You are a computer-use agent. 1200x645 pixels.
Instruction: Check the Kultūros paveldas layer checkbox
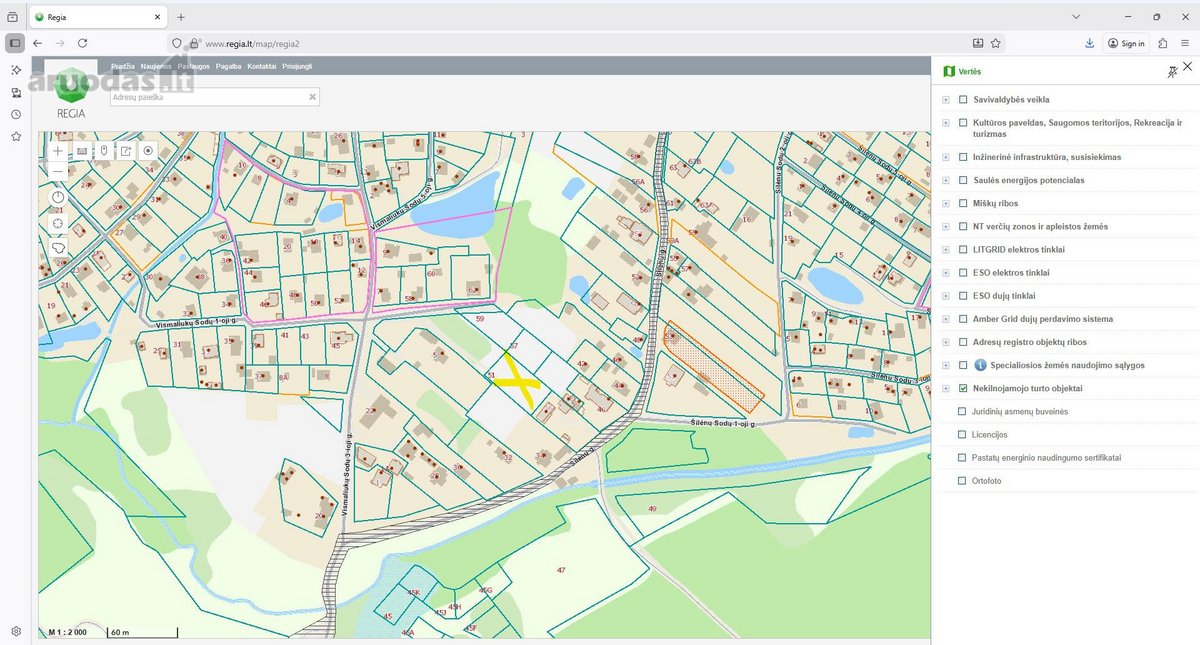963,122
